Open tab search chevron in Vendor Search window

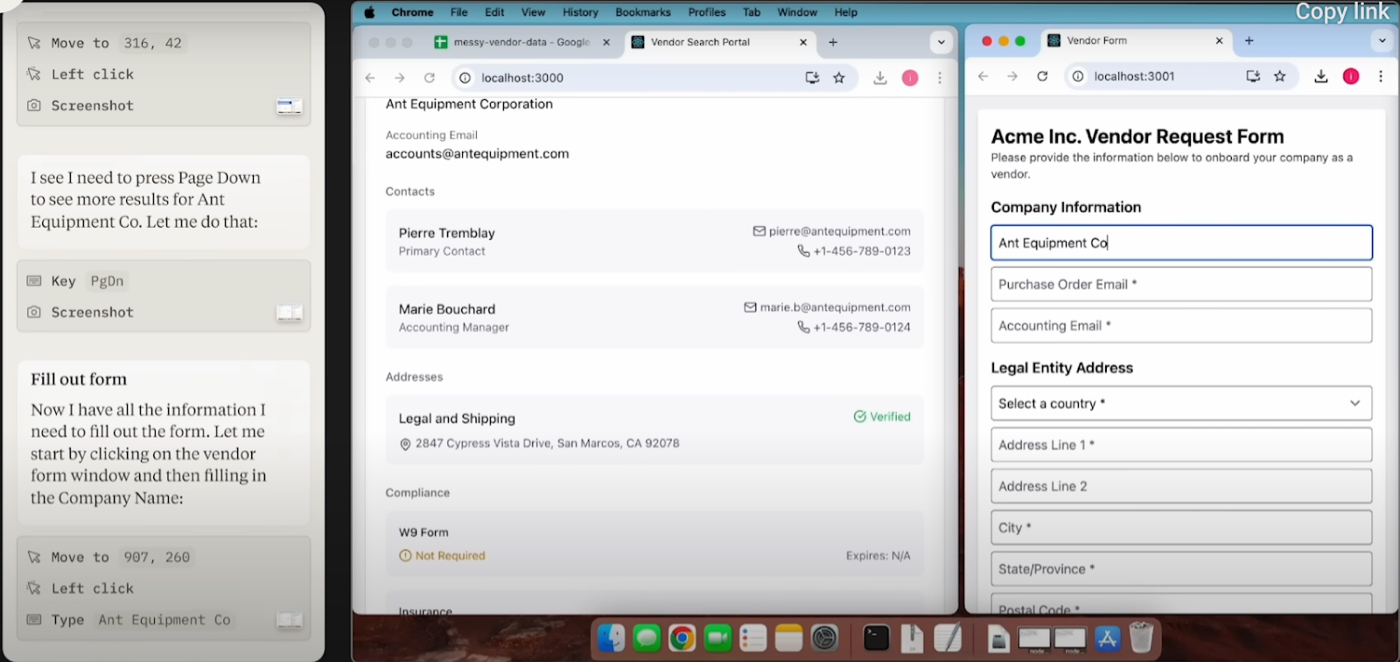point(940,42)
